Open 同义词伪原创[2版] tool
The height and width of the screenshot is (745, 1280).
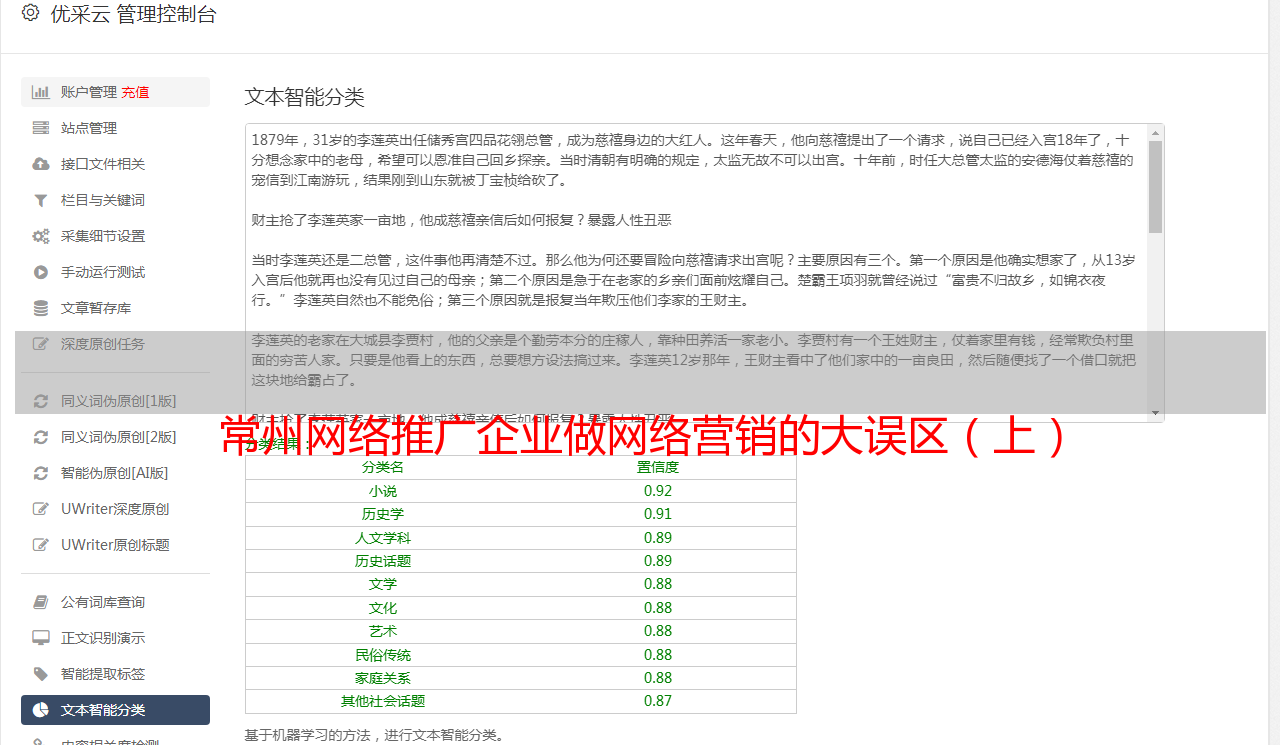[x=115, y=437]
